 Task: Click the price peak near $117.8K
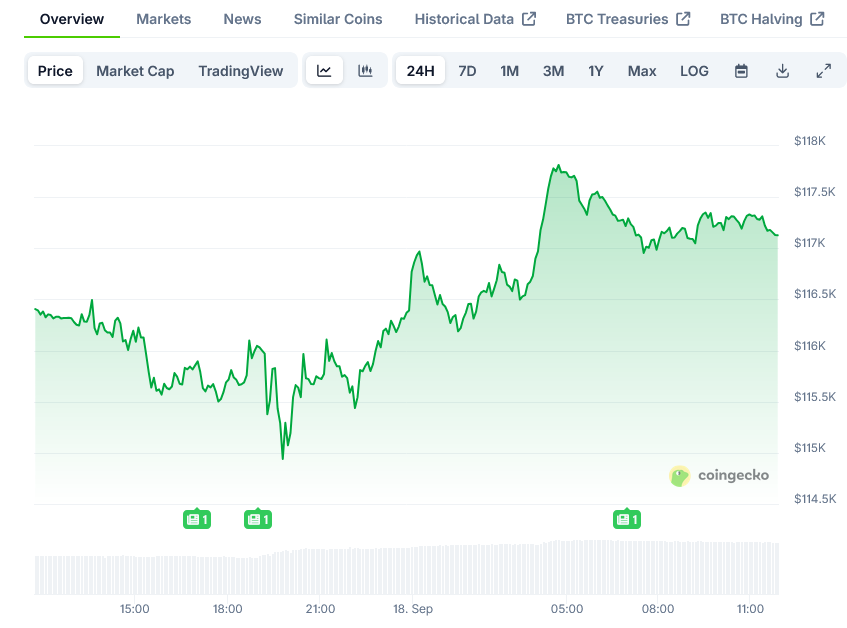pos(558,166)
